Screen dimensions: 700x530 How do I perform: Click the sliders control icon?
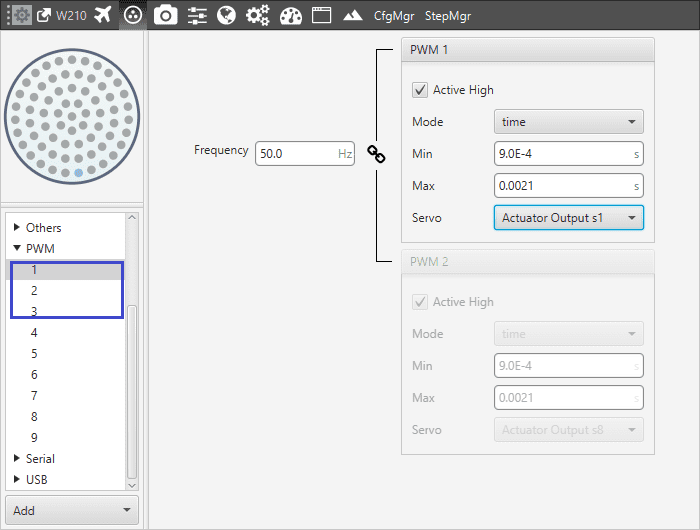[197, 16]
